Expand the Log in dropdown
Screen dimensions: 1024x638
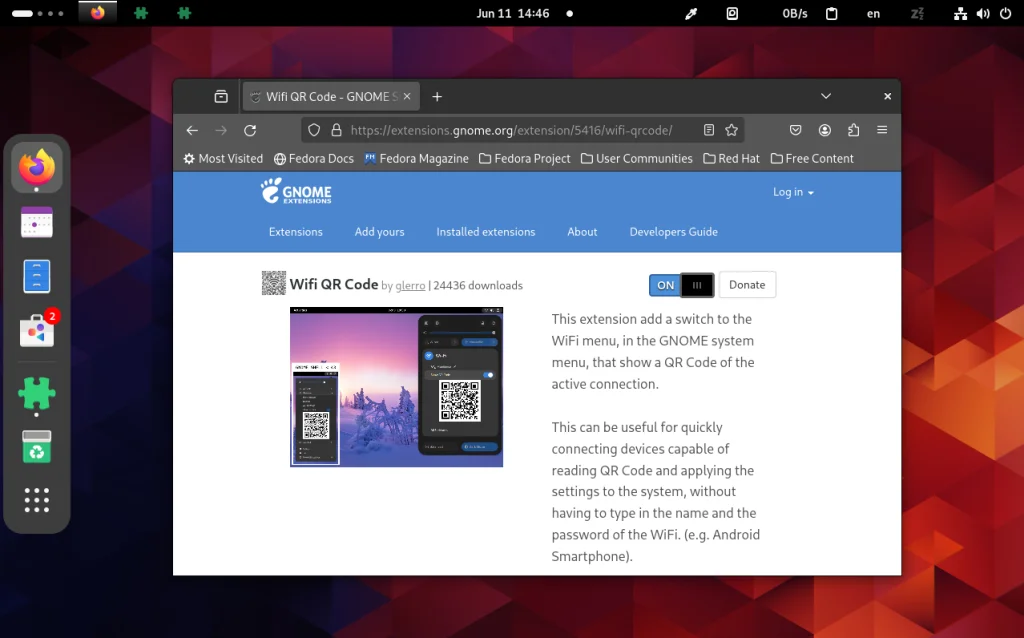click(793, 192)
